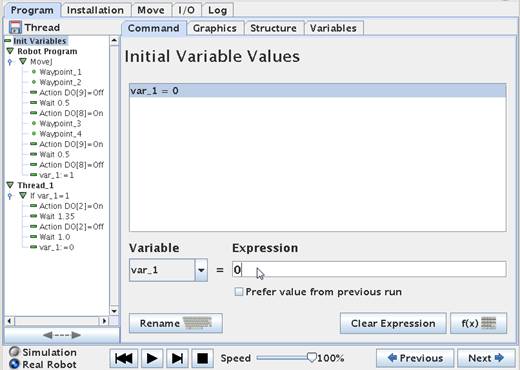This screenshot has width=520, height=370.
Task: Adjust the Speed slider handle
Action: (x=311, y=358)
